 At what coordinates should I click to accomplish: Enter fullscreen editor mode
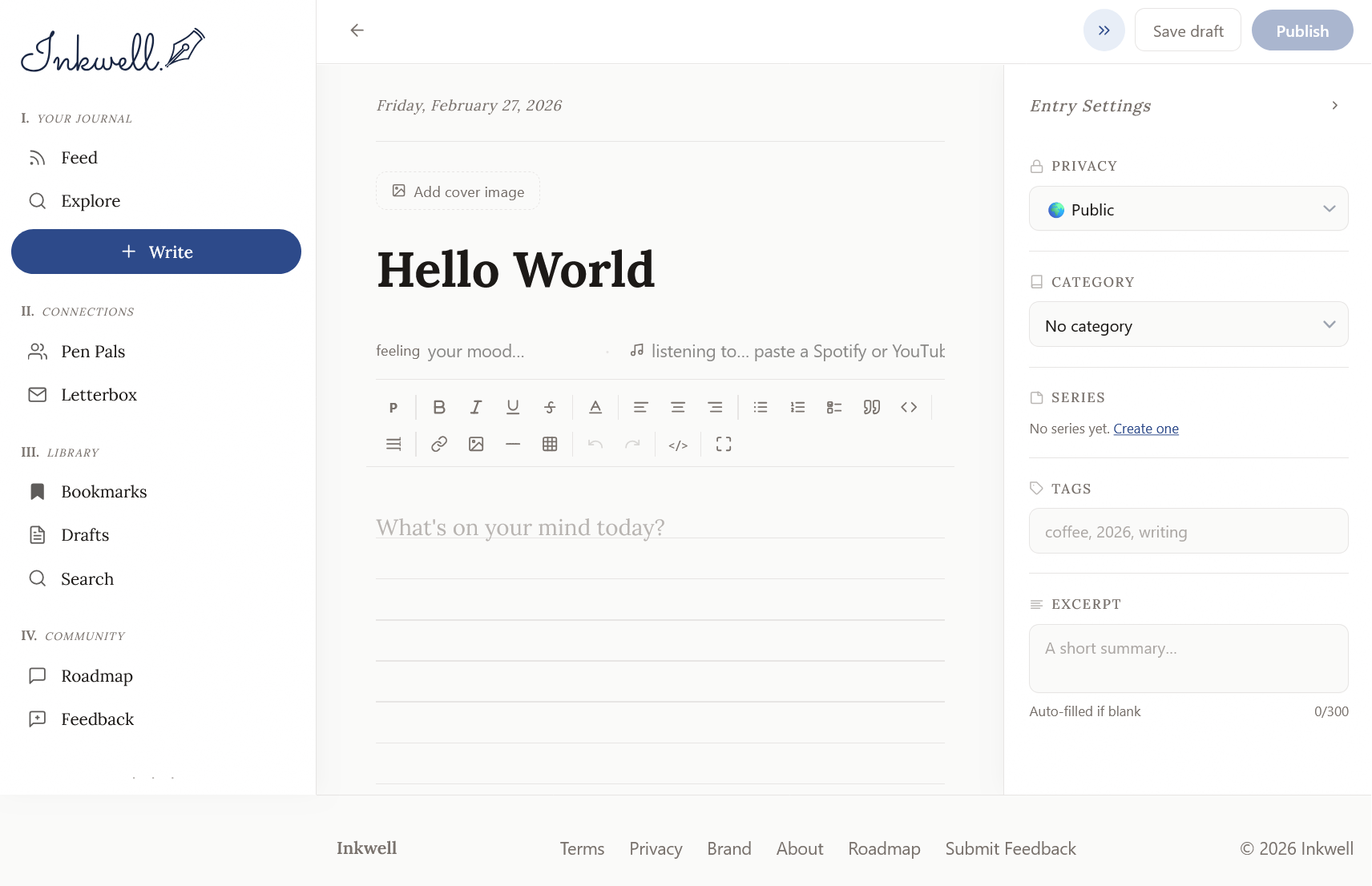tap(724, 444)
